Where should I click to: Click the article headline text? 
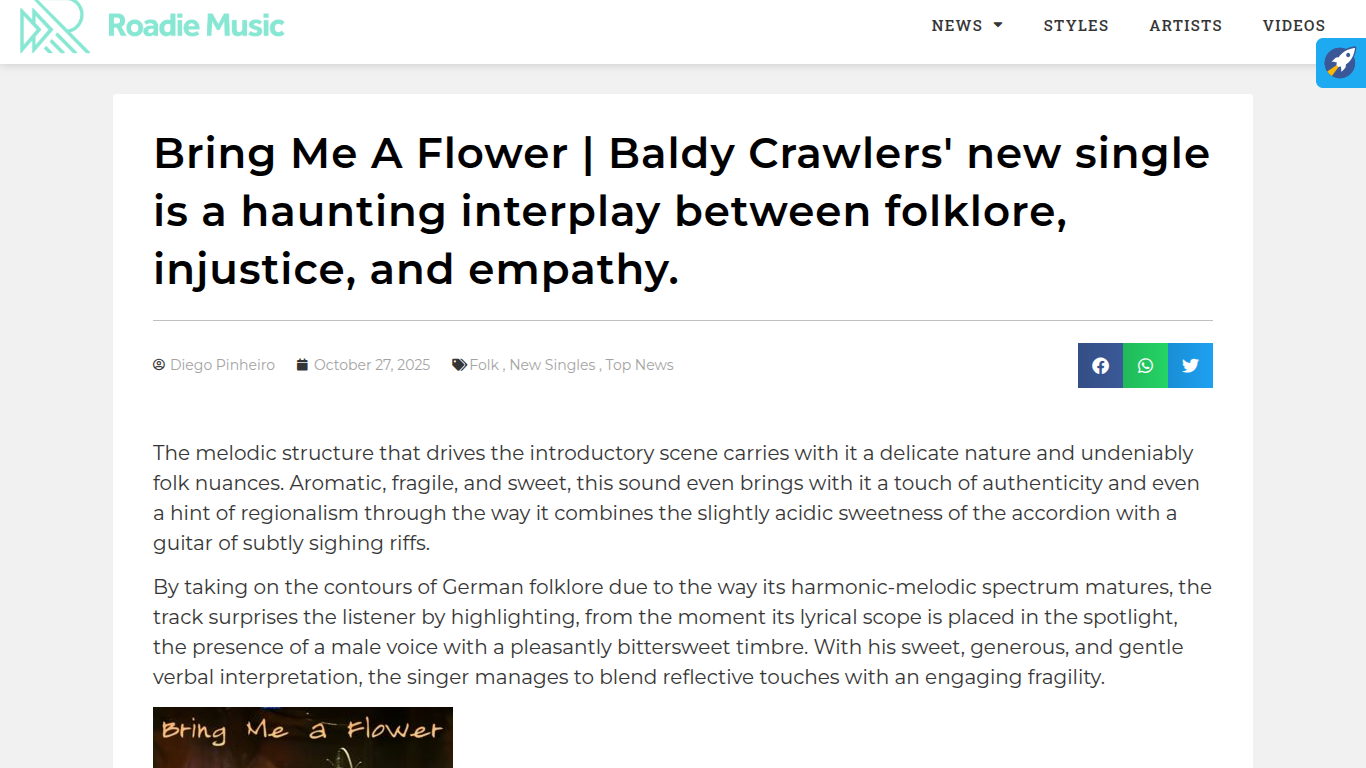(682, 211)
